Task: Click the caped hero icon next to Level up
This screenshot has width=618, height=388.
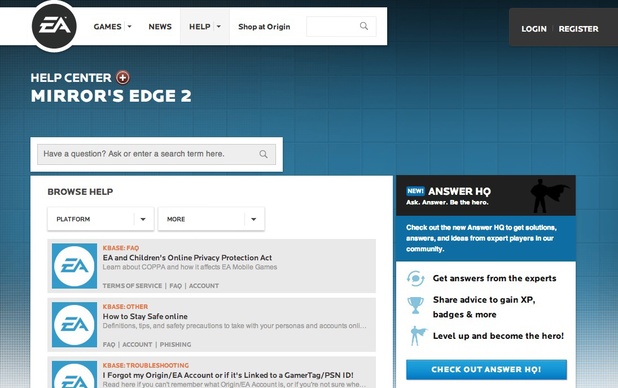Action: point(416,336)
